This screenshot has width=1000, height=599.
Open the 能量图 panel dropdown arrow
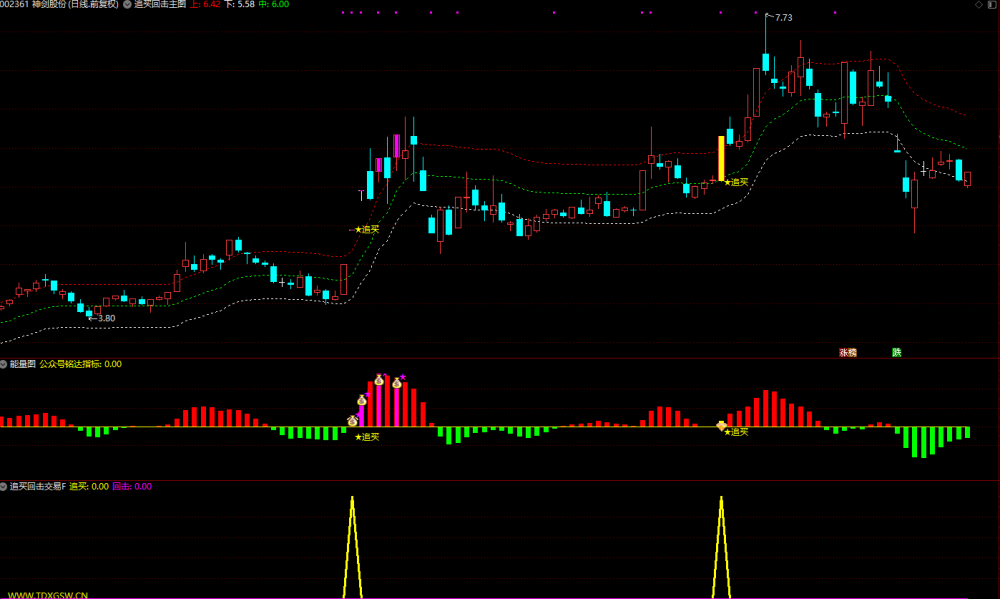(x=3, y=364)
